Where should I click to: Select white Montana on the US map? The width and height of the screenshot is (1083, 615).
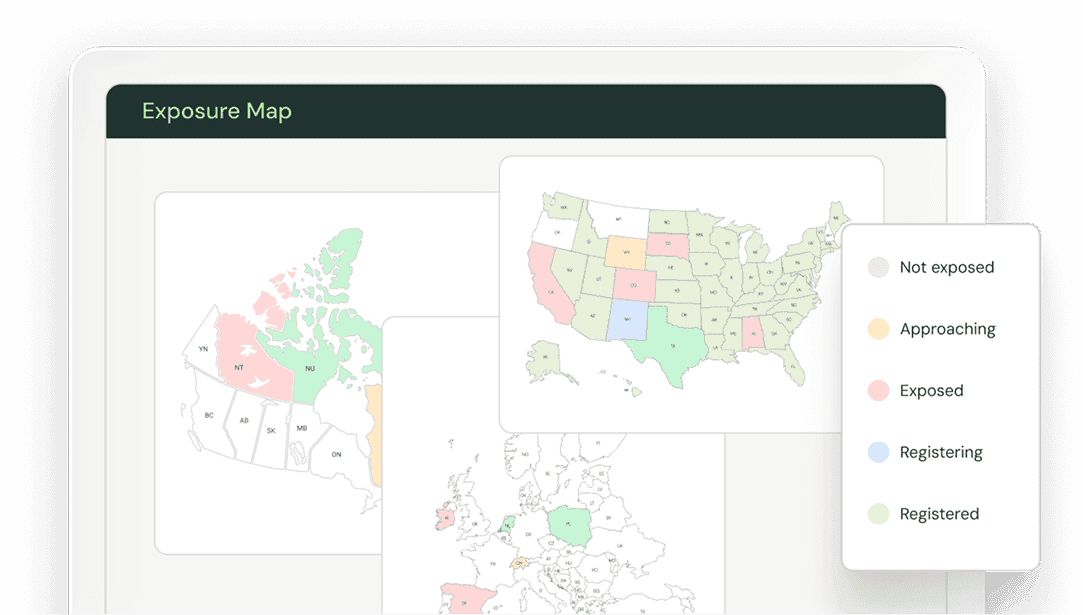[618, 218]
